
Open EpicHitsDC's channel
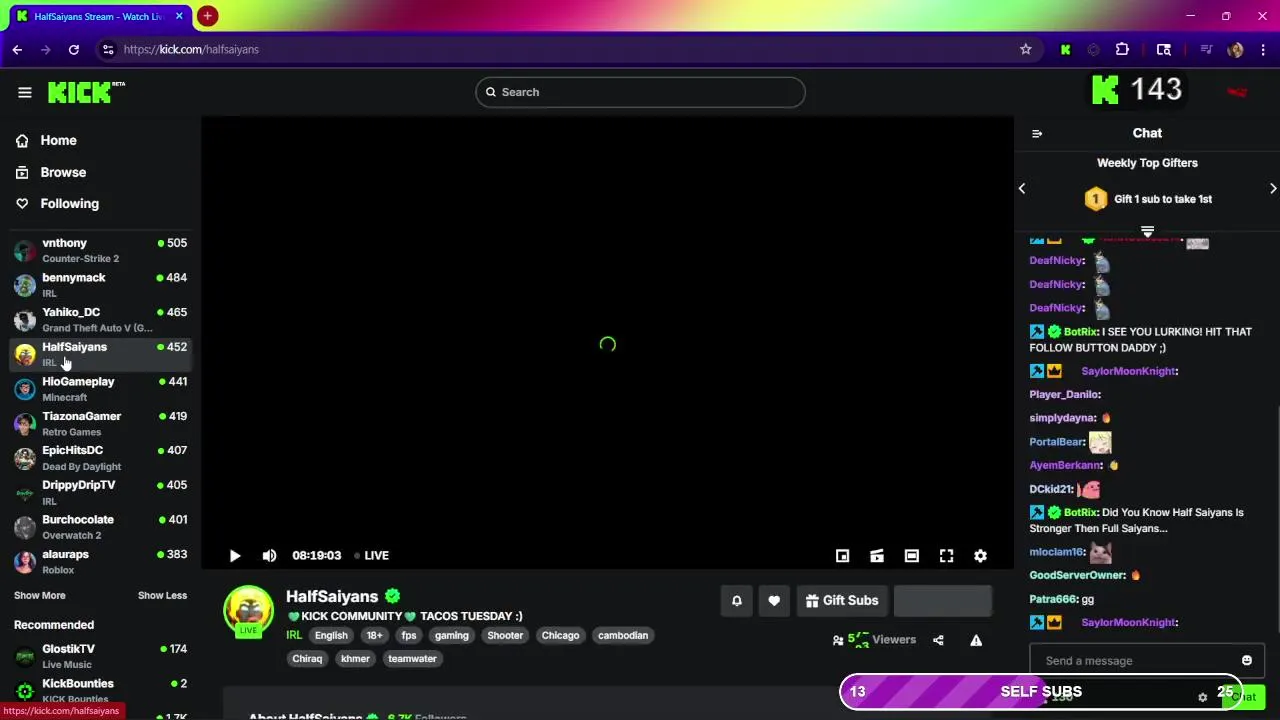(100, 458)
